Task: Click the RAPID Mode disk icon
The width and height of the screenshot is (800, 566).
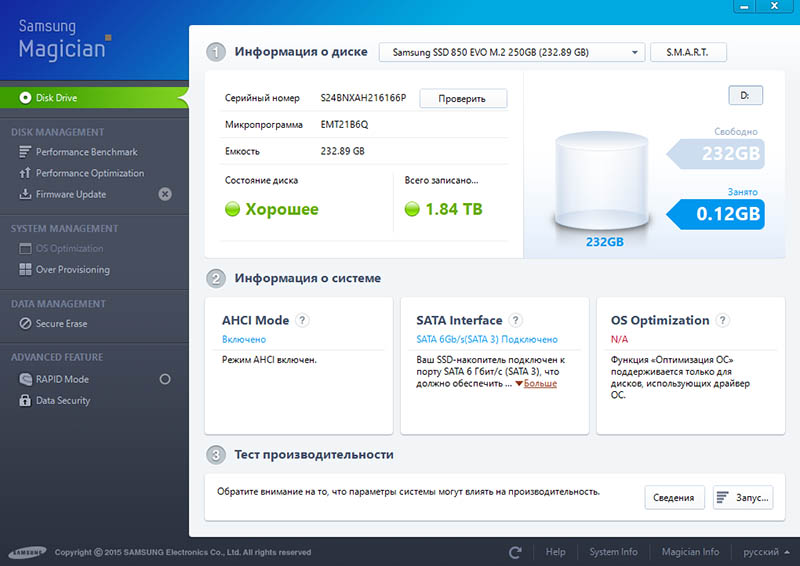Action: point(25,379)
